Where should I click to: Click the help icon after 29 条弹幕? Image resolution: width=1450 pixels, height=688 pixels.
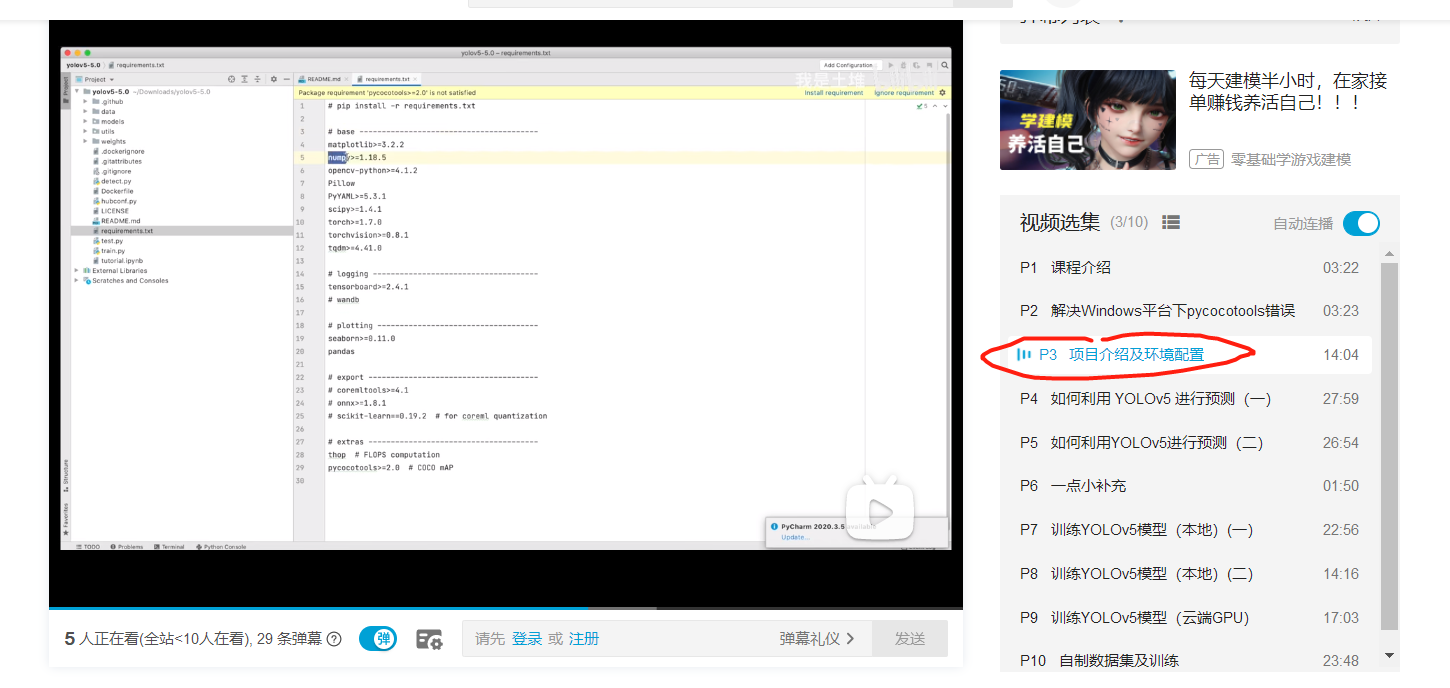pyautogui.click(x=334, y=639)
